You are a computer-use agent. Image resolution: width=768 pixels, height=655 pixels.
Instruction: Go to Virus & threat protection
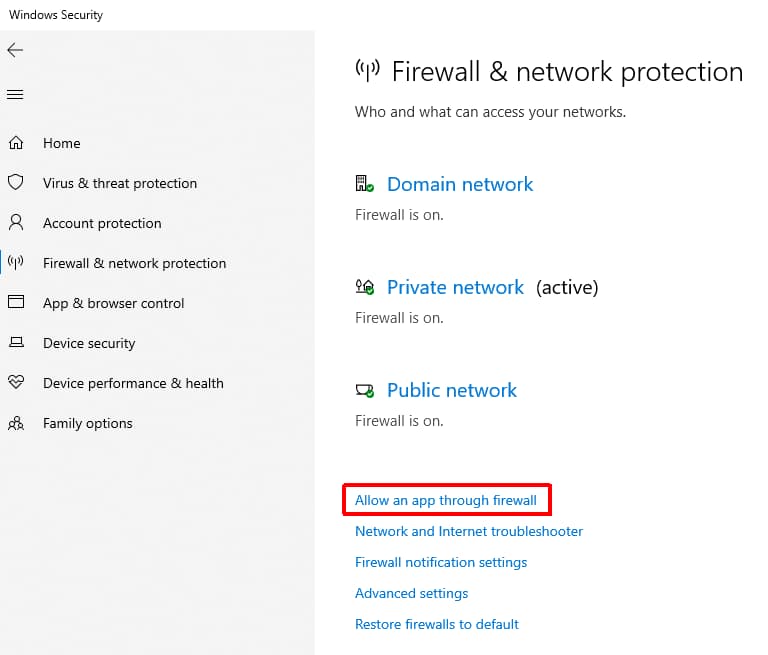[x=120, y=183]
